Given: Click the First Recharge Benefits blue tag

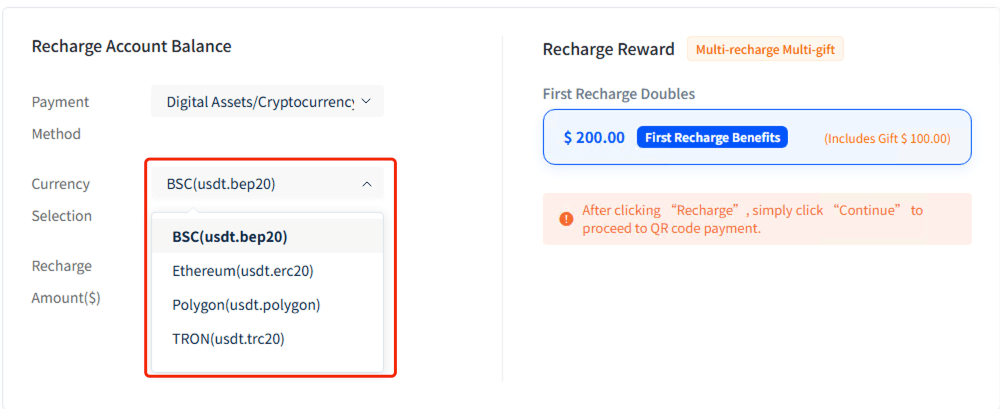Looking at the screenshot, I should [712, 137].
